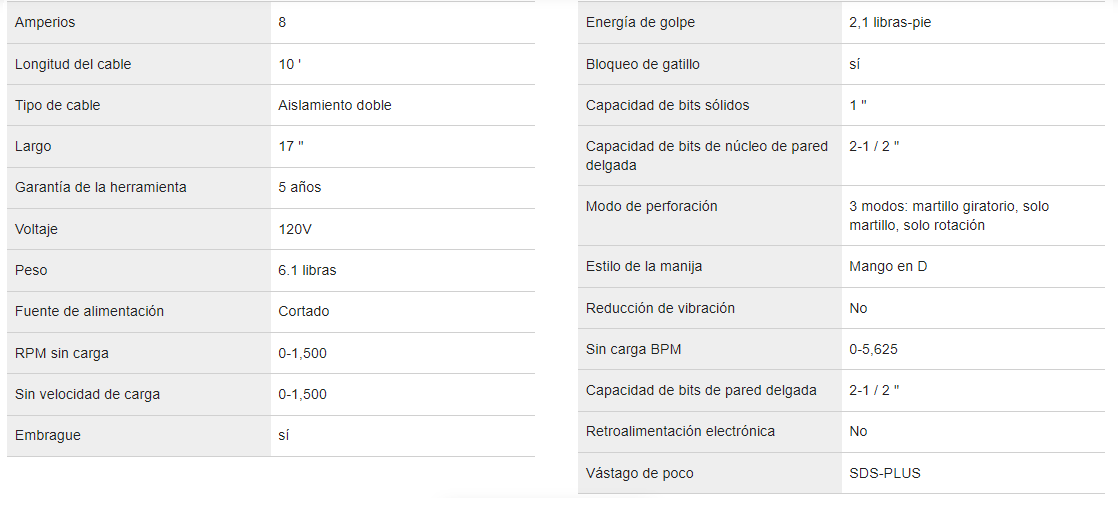
Task: Click the 5 años warranty value
Action: [x=300, y=188]
